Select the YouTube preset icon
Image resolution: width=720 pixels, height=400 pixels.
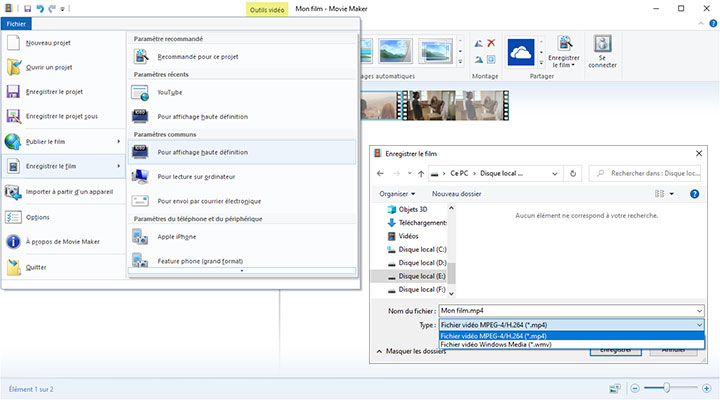click(x=140, y=92)
